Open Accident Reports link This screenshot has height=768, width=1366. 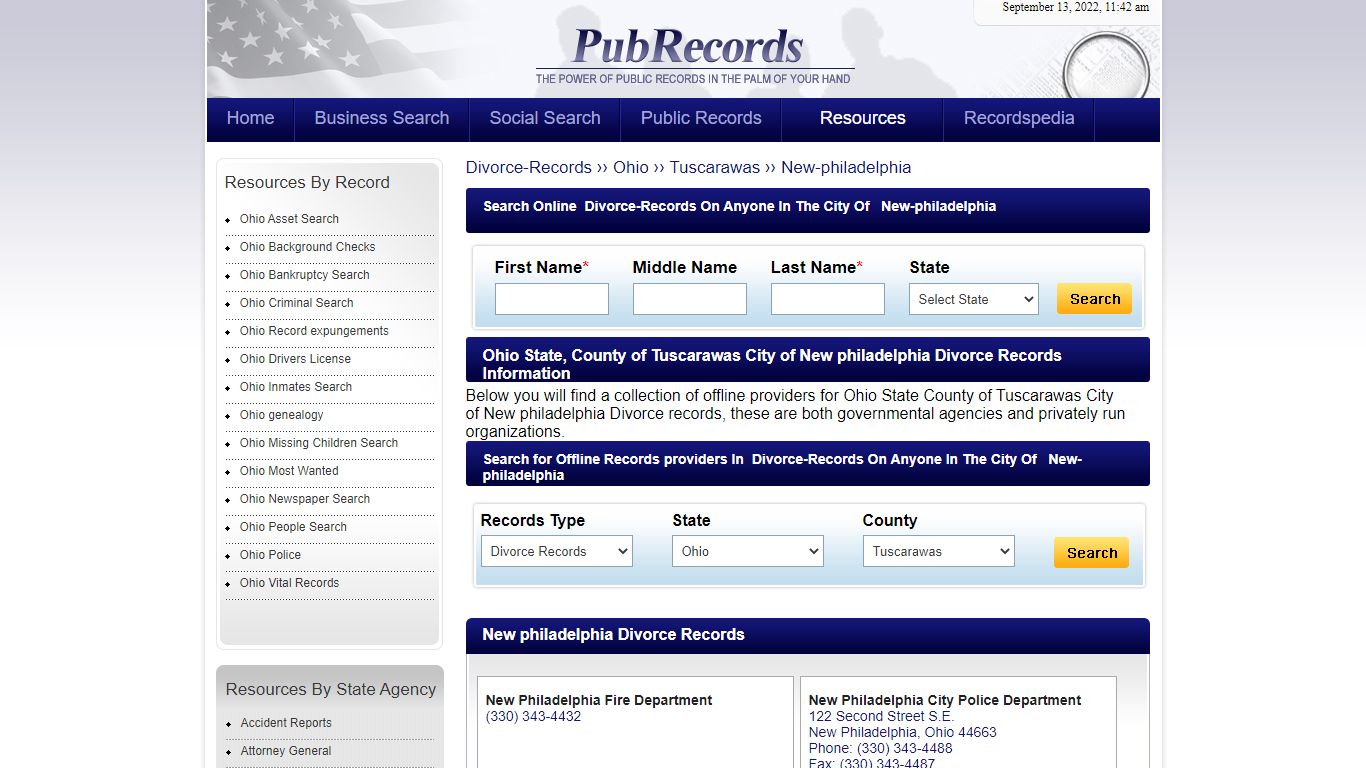tap(286, 723)
